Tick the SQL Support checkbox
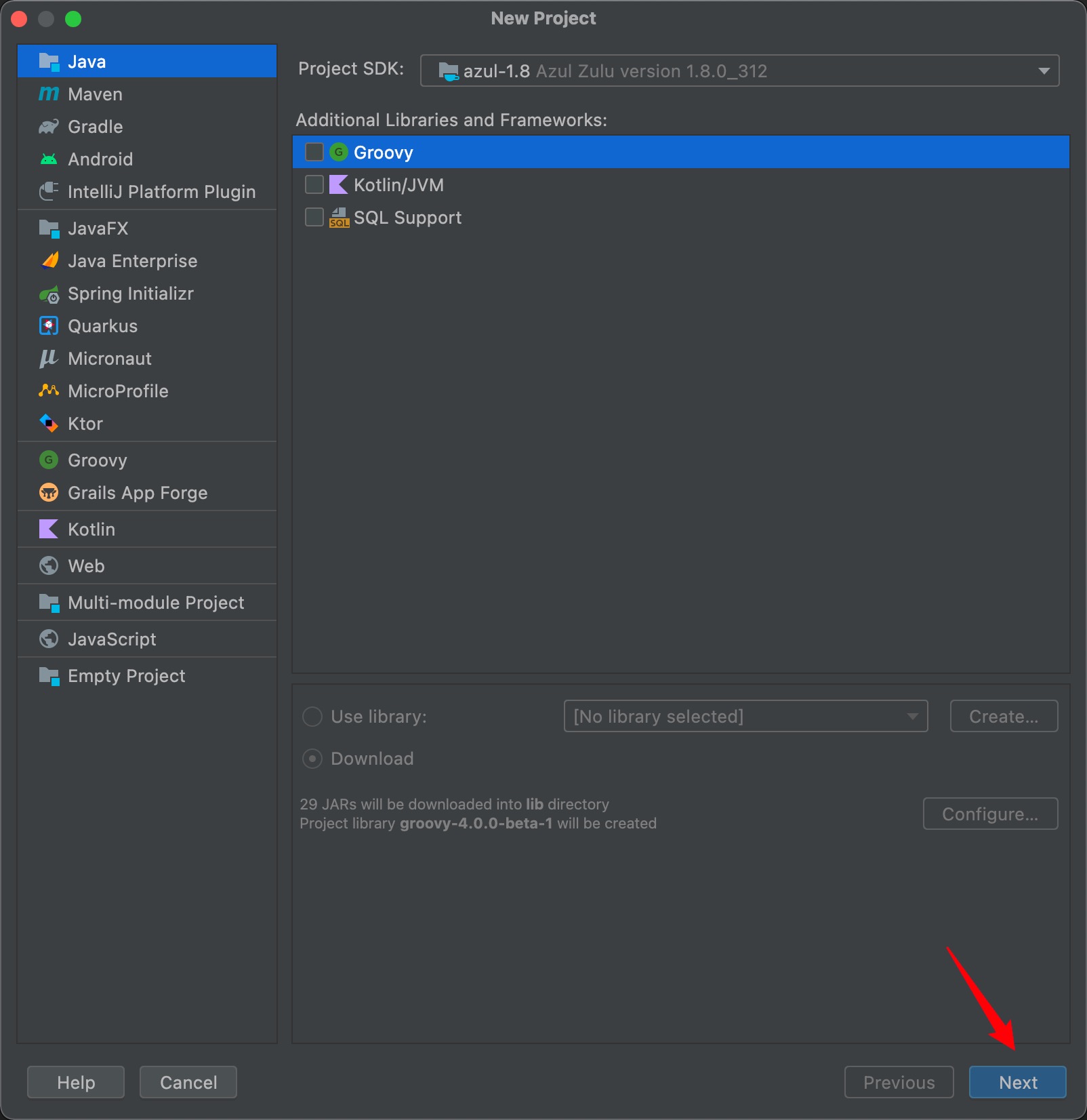Screen dimensions: 1087x1120 (x=314, y=217)
